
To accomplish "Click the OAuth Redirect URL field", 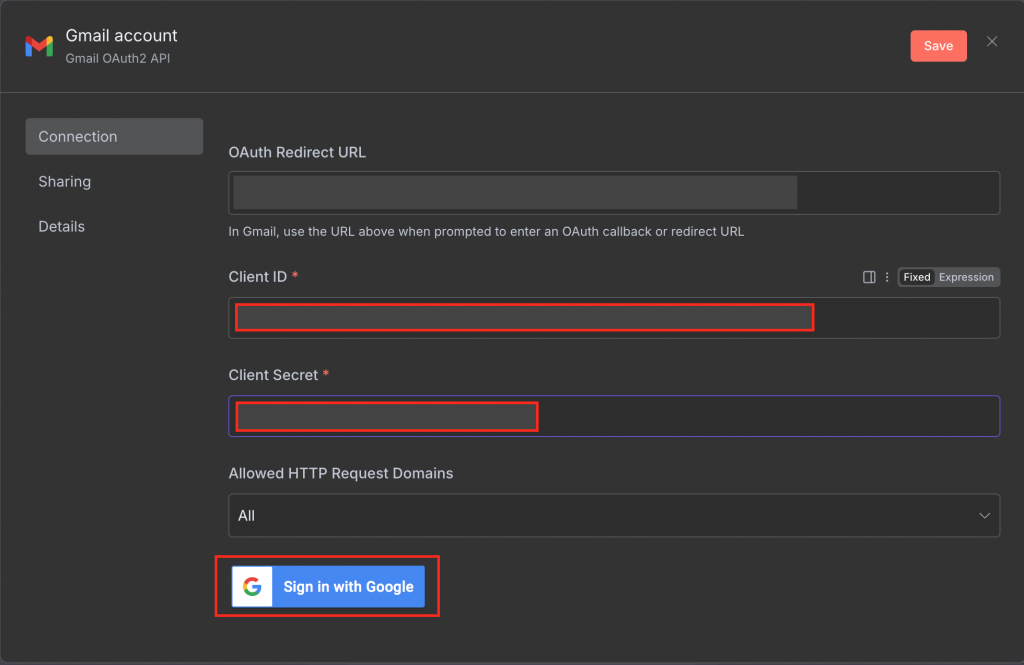I will [x=614, y=193].
